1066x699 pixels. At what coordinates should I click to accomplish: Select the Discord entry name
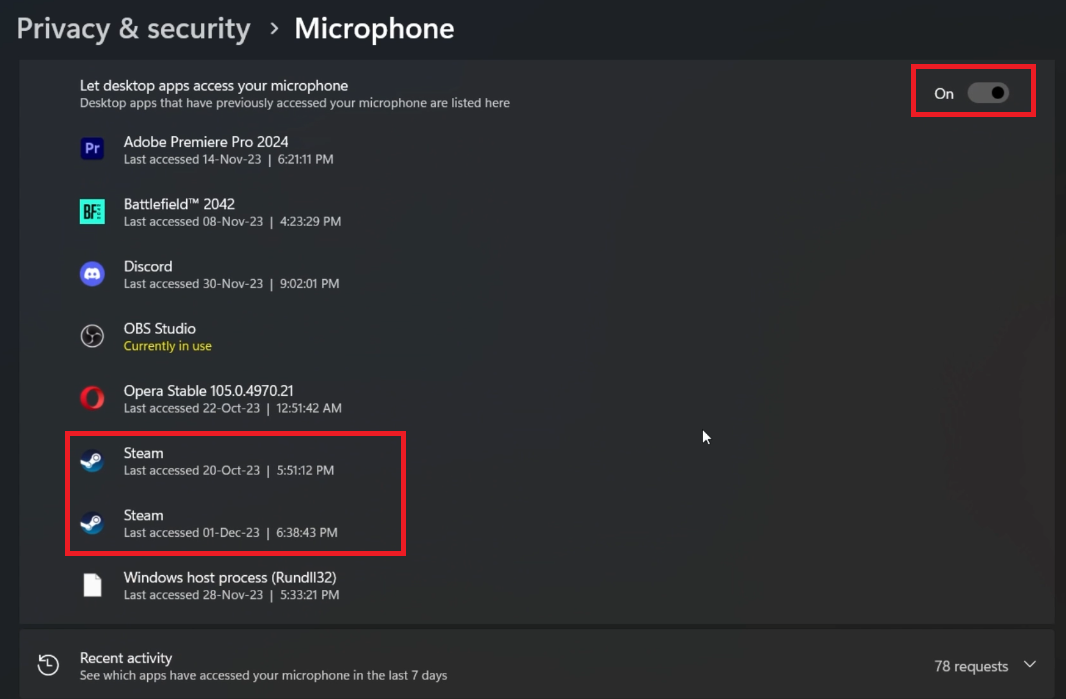click(x=148, y=266)
